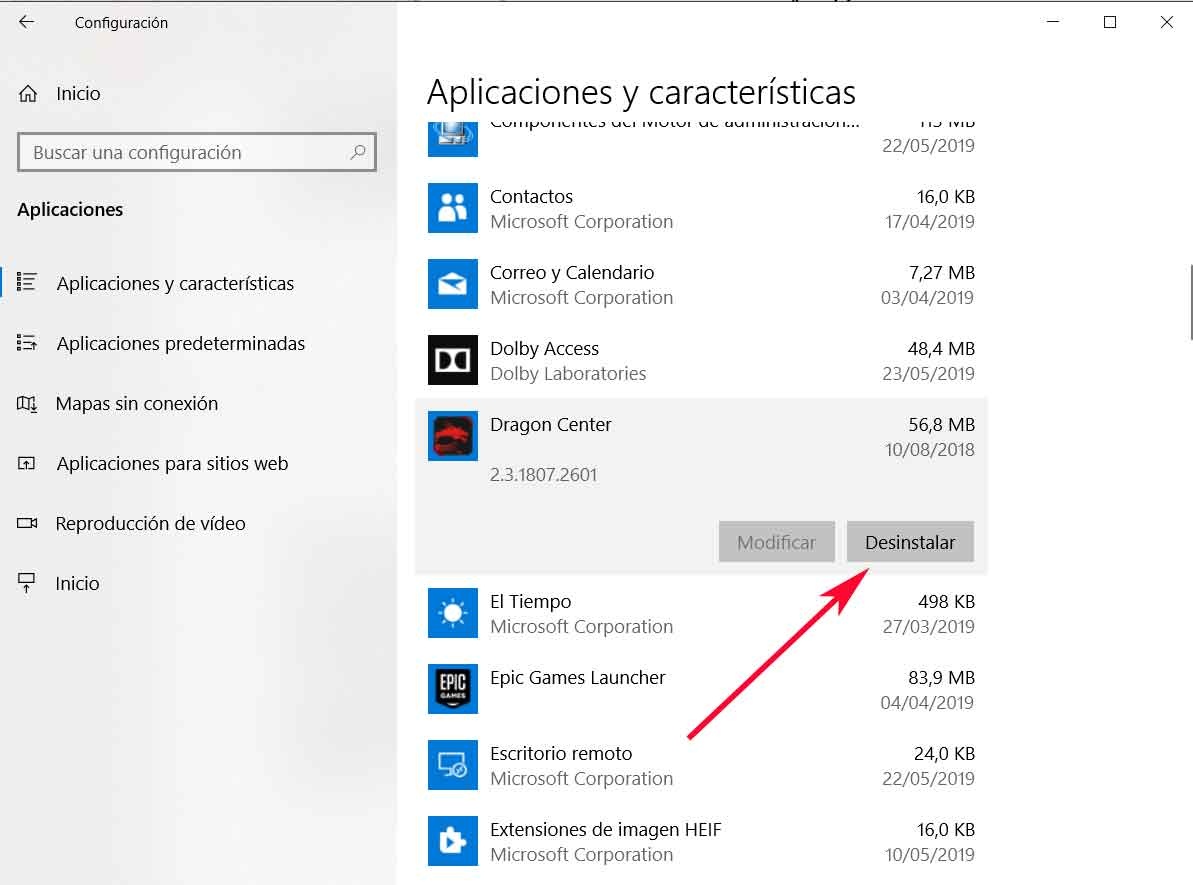This screenshot has width=1193, height=885.
Task: Close the Configuración window
Action: pyautogui.click(x=1166, y=22)
